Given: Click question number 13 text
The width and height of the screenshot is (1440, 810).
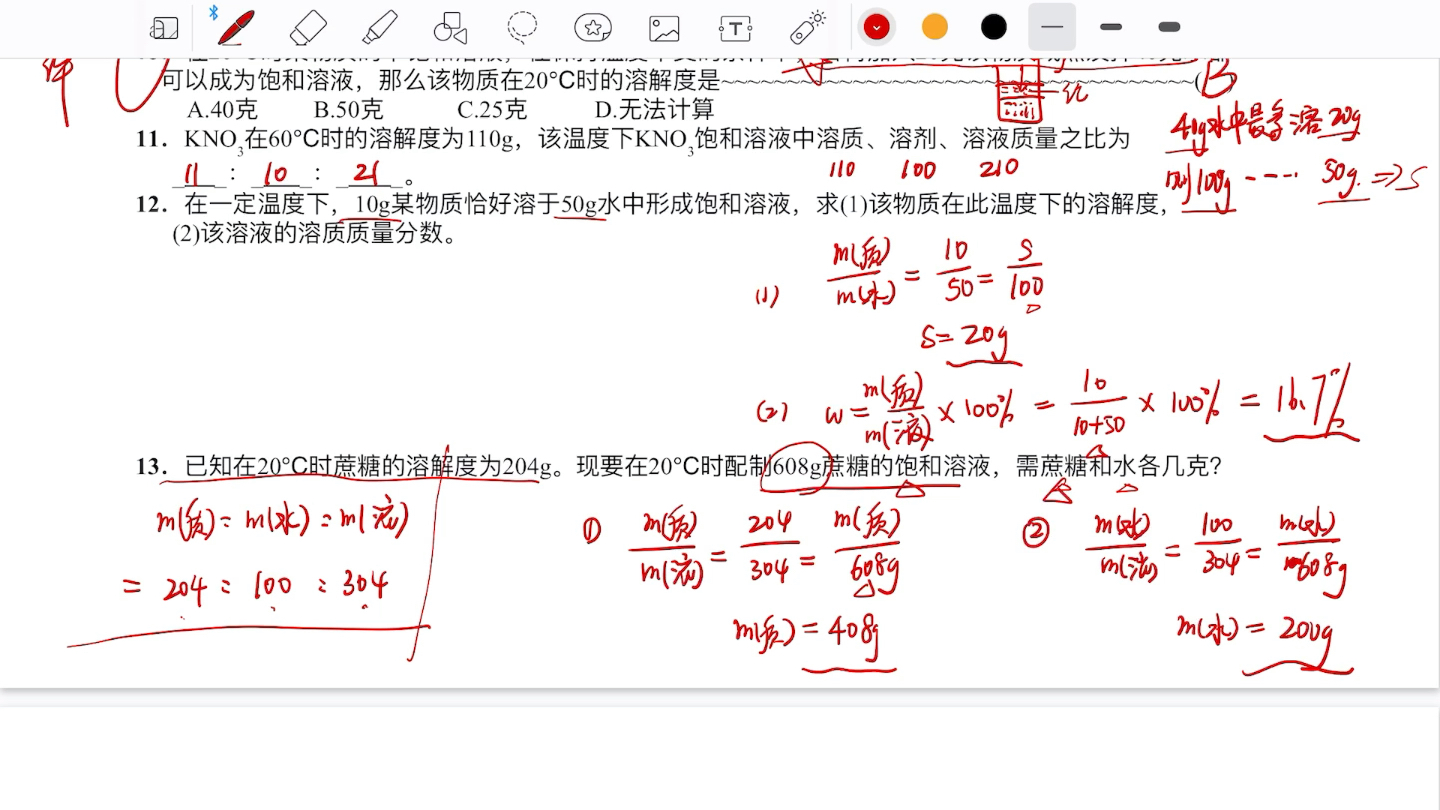Looking at the screenshot, I should coord(151,466).
